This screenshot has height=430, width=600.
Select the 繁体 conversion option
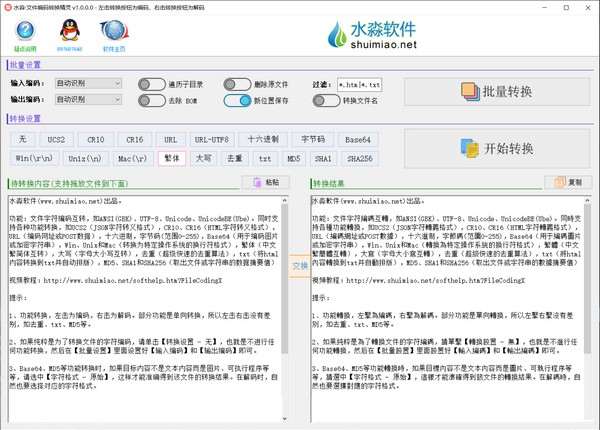pos(172,158)
